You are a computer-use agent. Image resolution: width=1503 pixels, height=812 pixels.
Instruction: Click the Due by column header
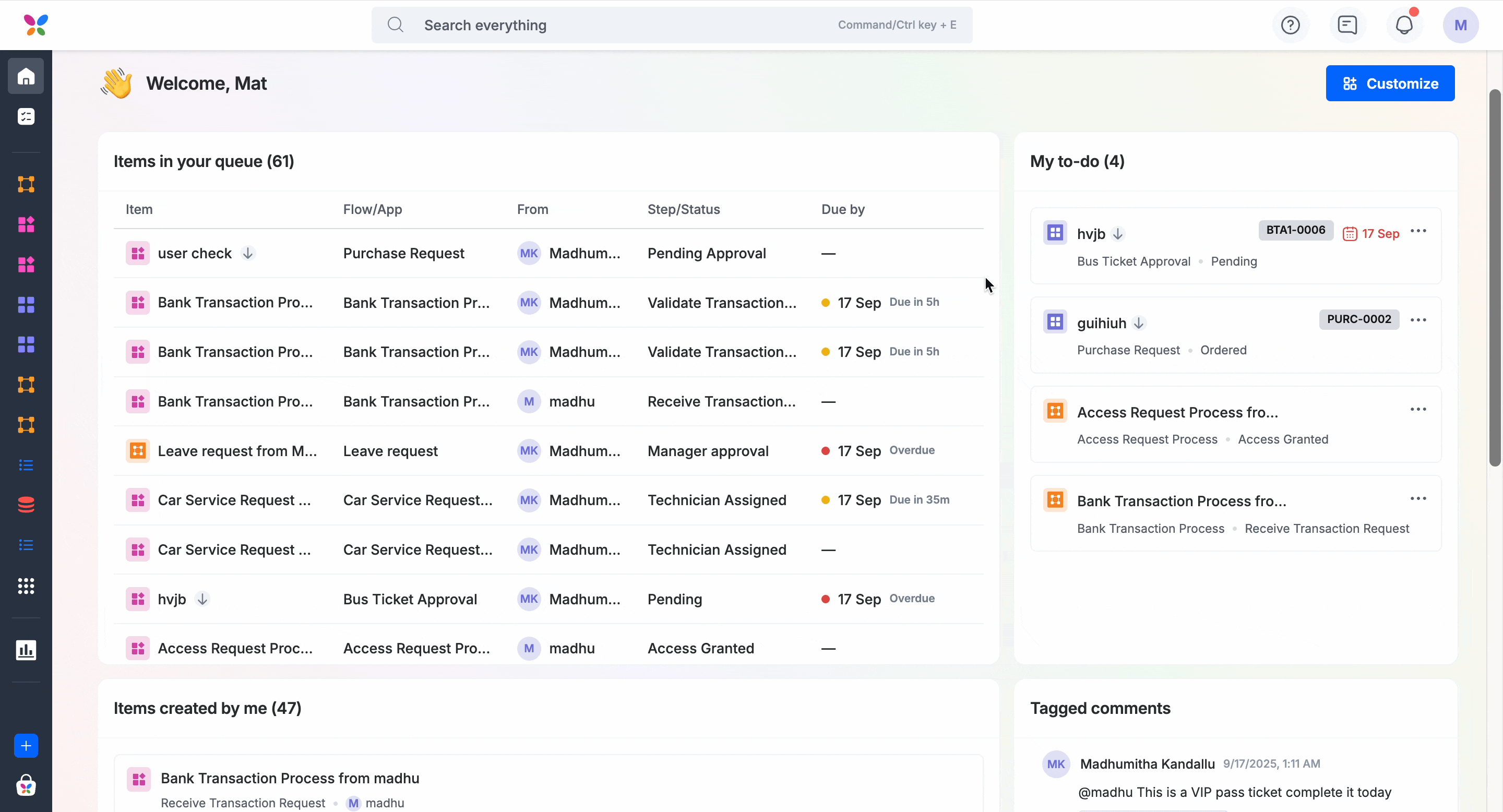842,209
